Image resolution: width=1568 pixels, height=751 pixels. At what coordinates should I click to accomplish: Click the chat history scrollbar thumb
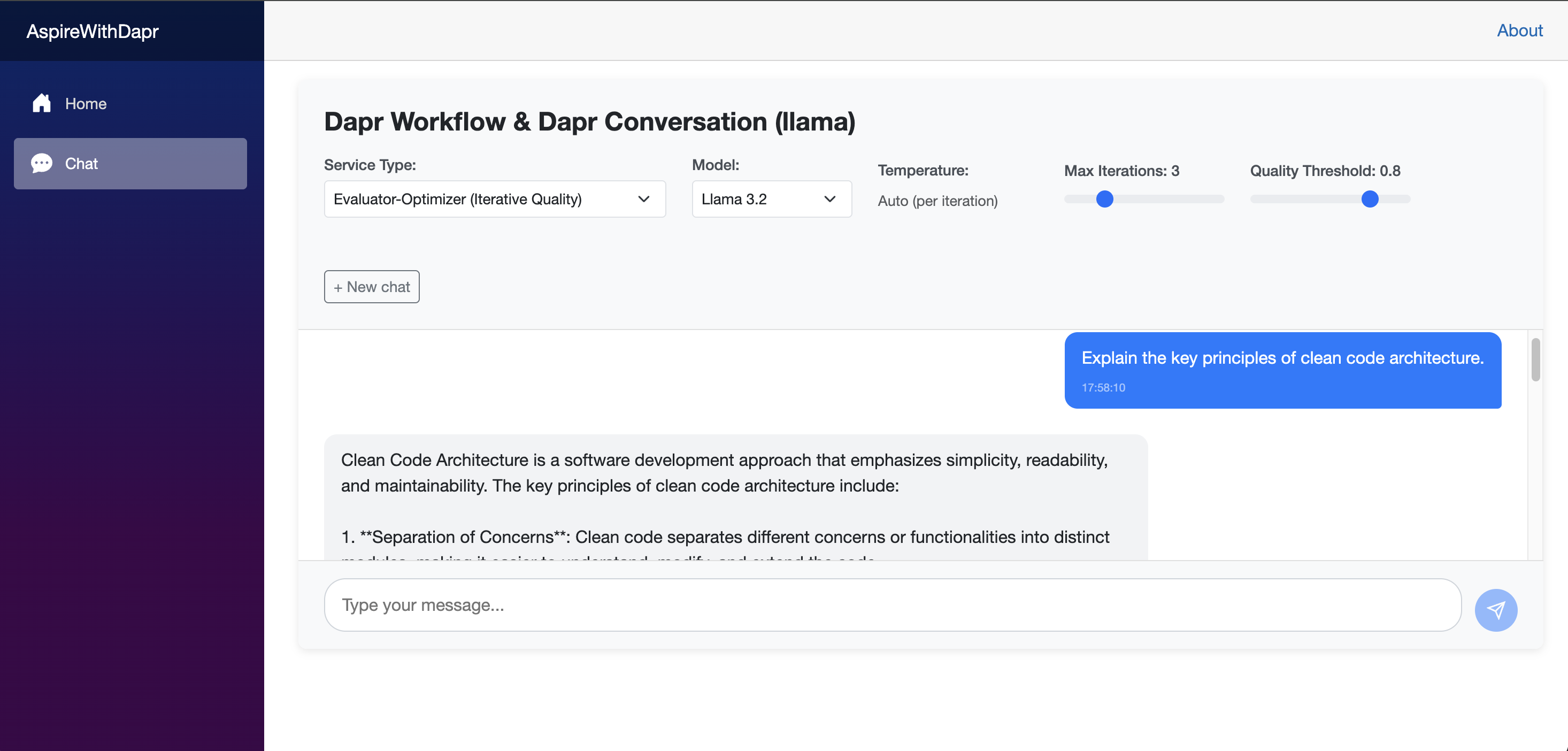(x=1535, y=359)
